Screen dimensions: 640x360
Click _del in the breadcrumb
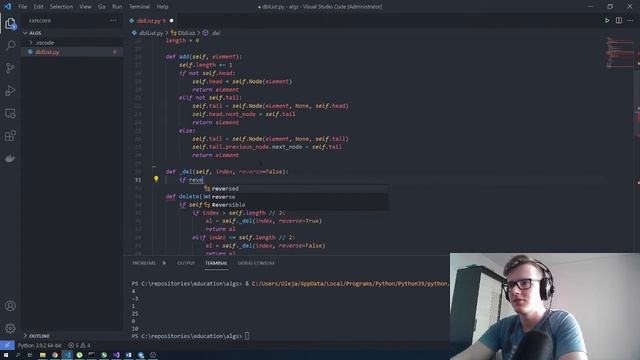point(216,33)
